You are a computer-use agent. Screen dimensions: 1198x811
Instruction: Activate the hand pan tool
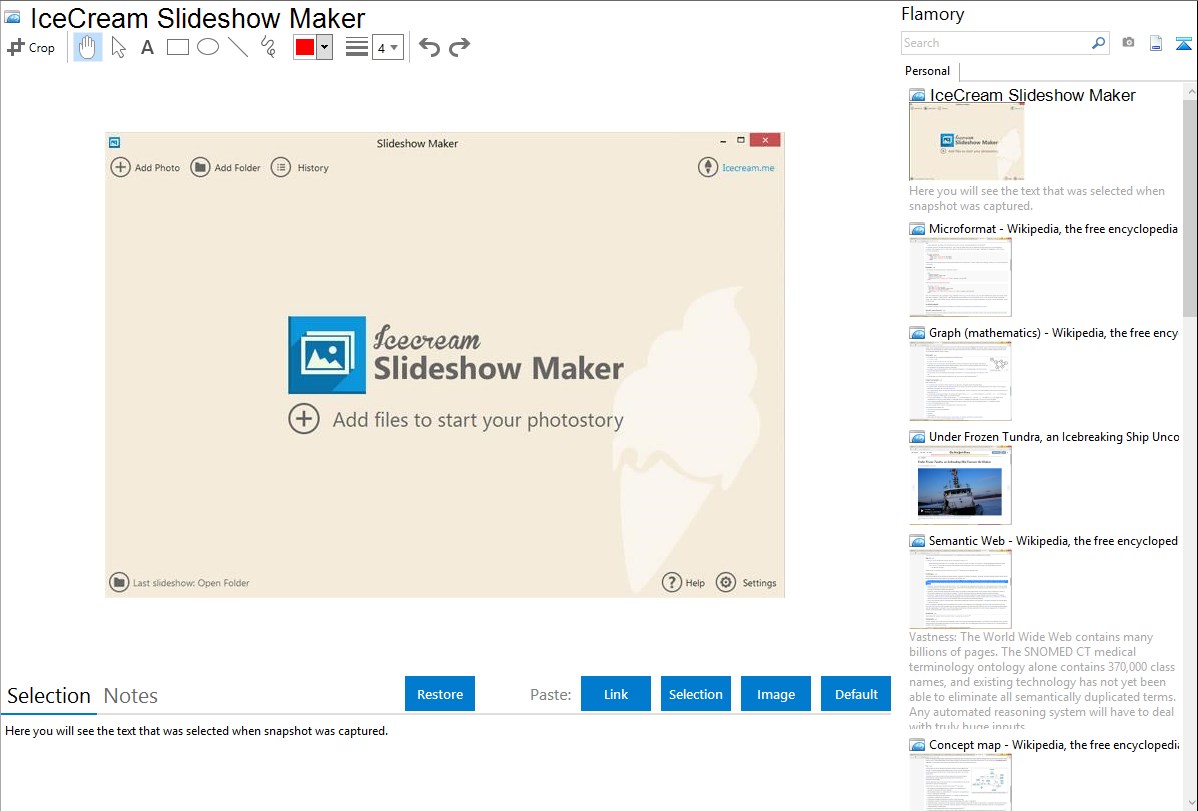pyautogui.click(x=88, y=47)
